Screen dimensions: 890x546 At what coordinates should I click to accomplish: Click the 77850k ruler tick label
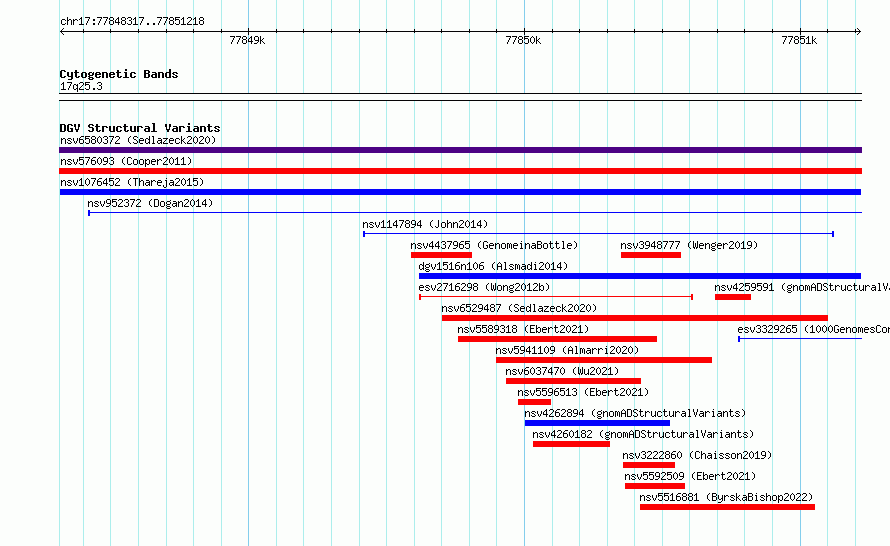[x=523, y=40]
